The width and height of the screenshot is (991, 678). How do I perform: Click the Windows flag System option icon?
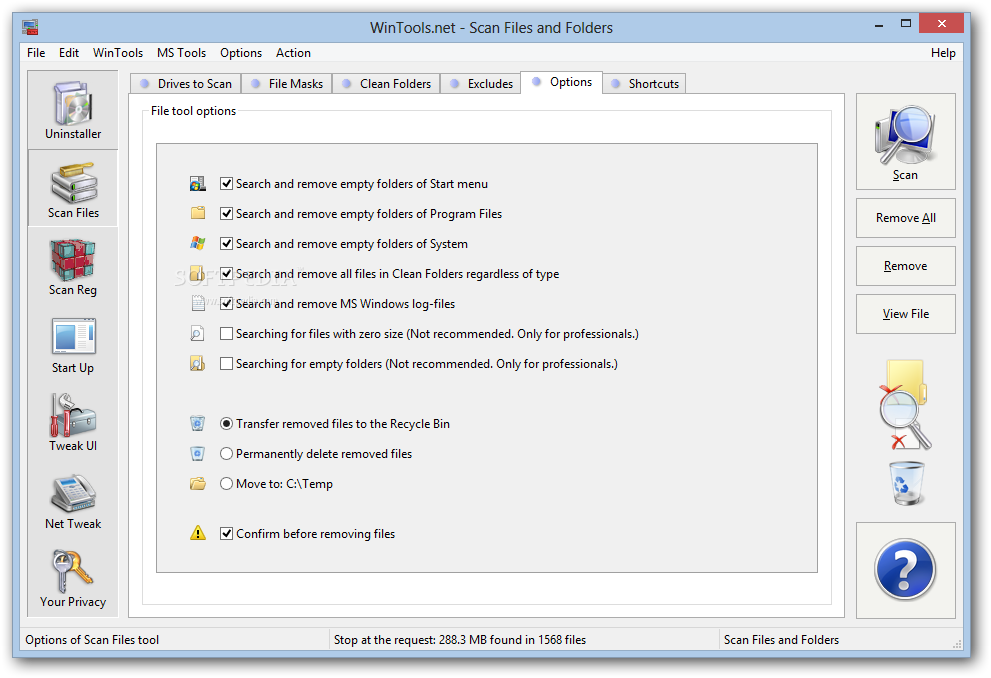[x=198, y=243]
